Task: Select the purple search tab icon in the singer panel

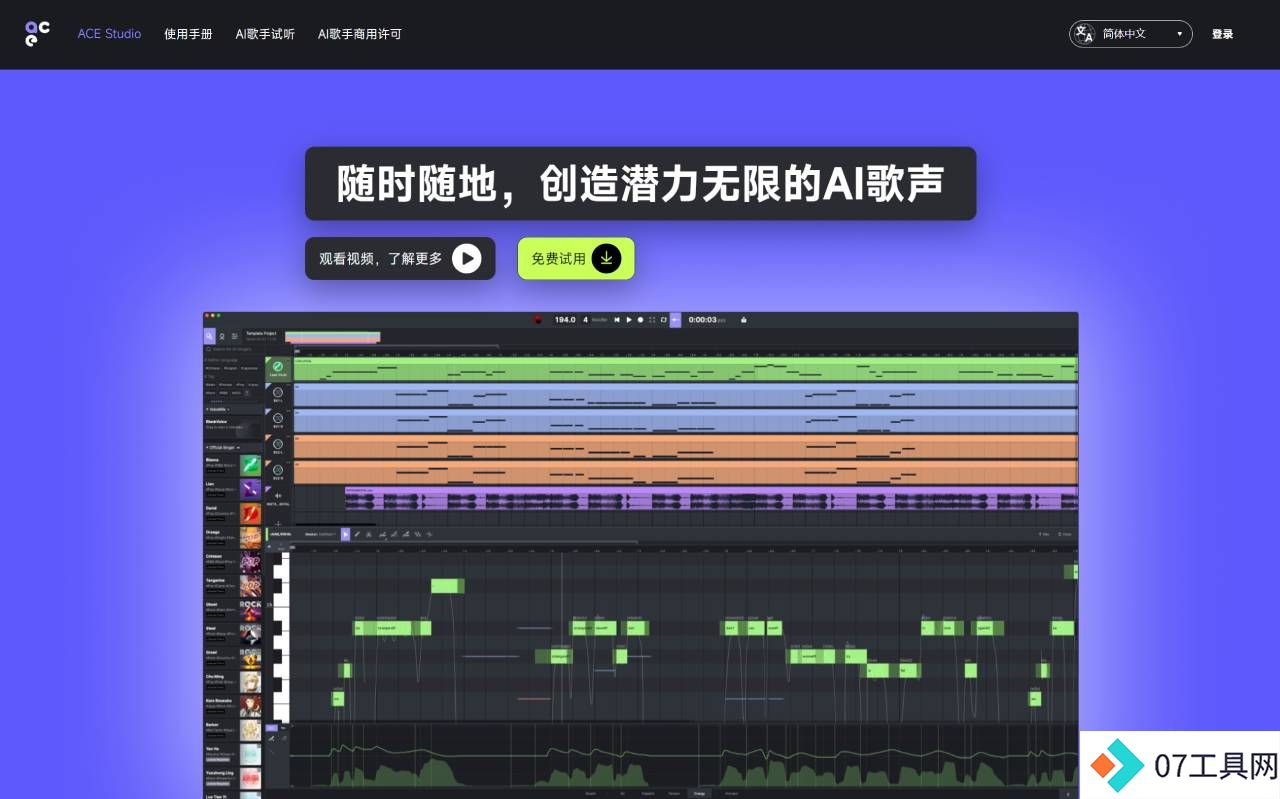Action: tap(210, 336)
